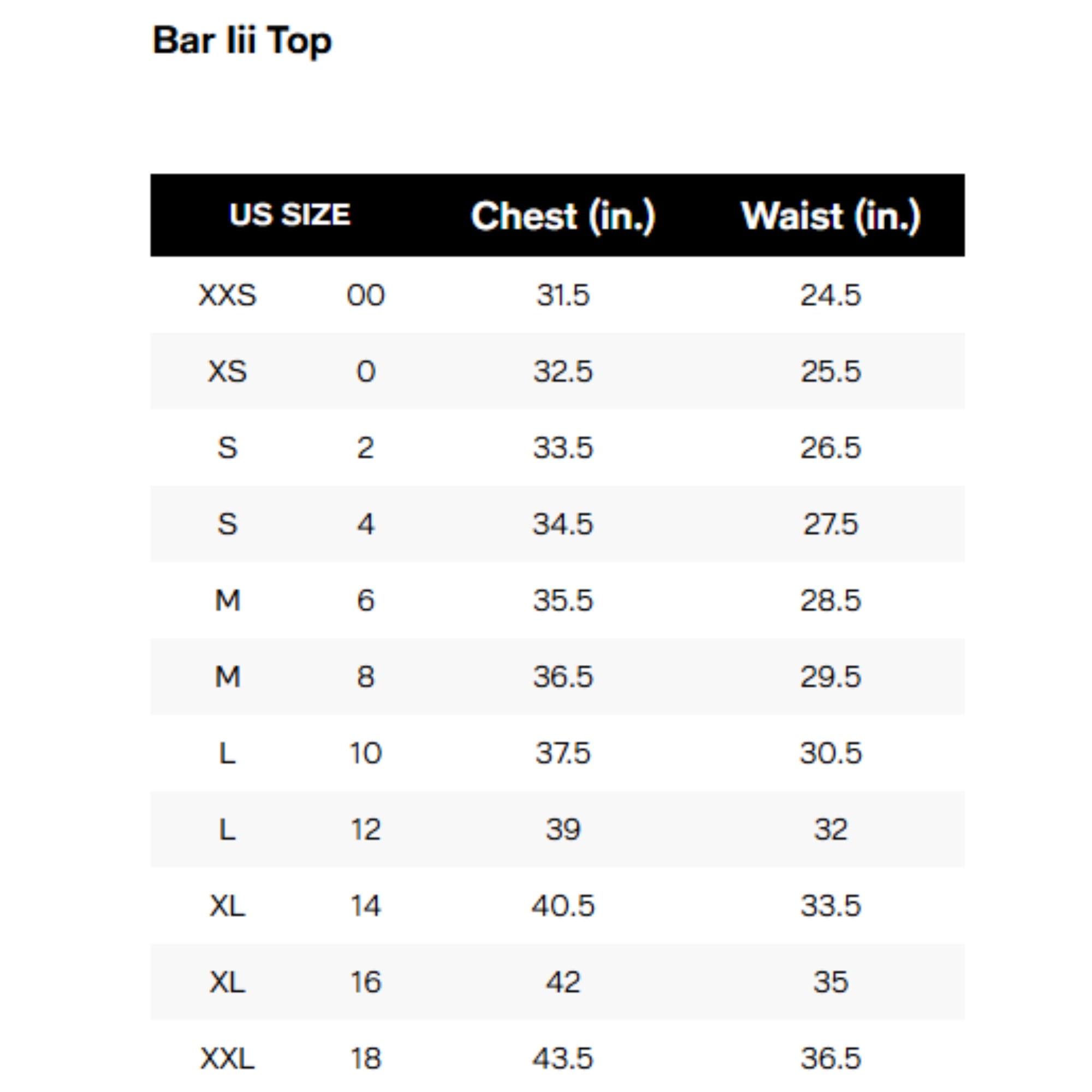Click chest value 43.5 in XXL row
Screen dimensions: 1092x1092
[x=563, y=1058]
